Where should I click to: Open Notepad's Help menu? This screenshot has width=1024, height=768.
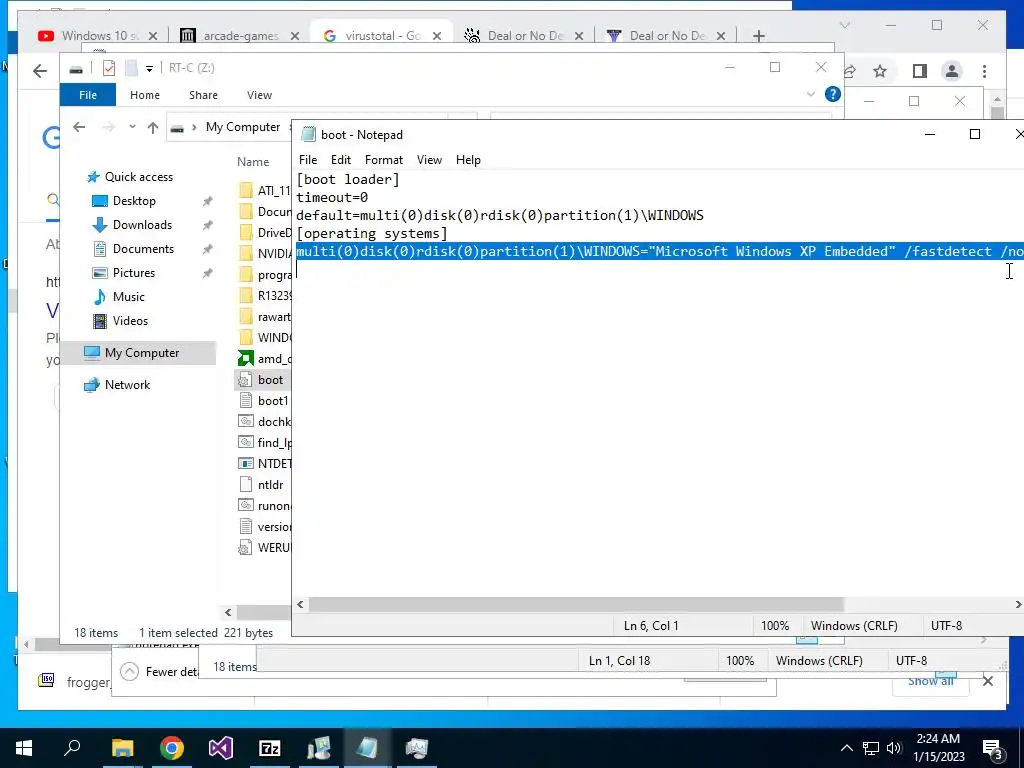[x=468, y=160]
